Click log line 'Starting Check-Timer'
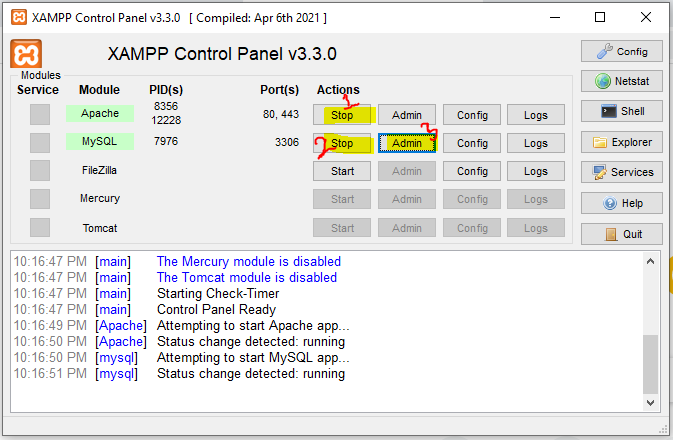Screen dimensions: 673x440 pos(218,294)
